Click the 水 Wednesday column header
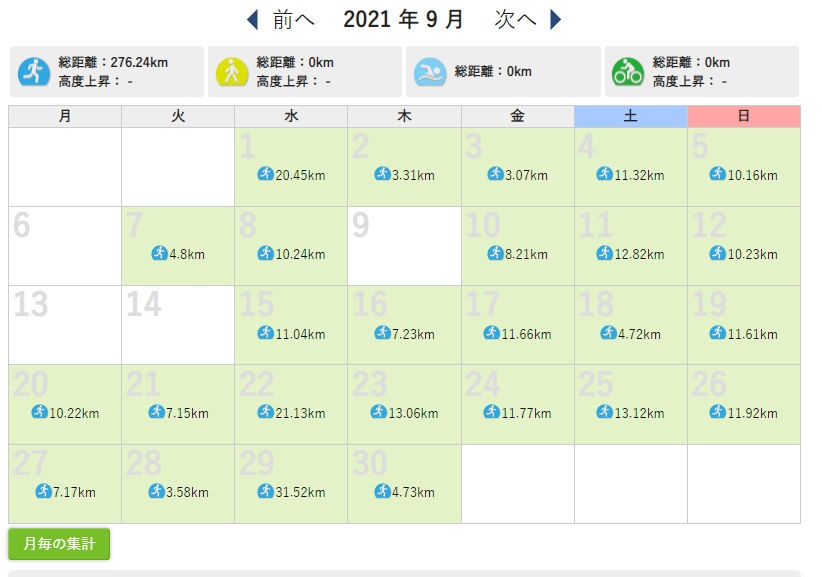This screenshot has width=822, height=577. (x=291, y=116)
